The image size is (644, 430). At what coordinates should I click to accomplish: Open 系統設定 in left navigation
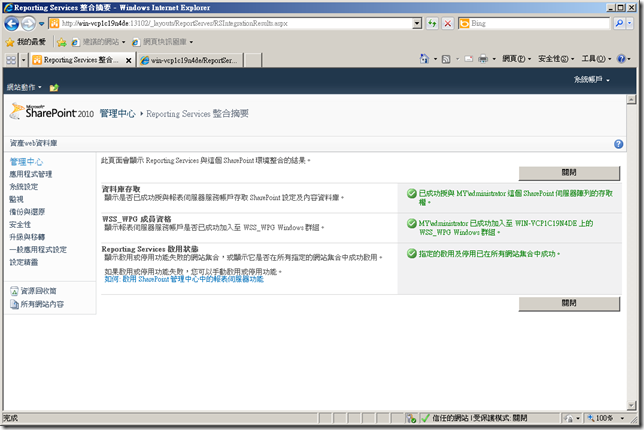coord(23,186)
